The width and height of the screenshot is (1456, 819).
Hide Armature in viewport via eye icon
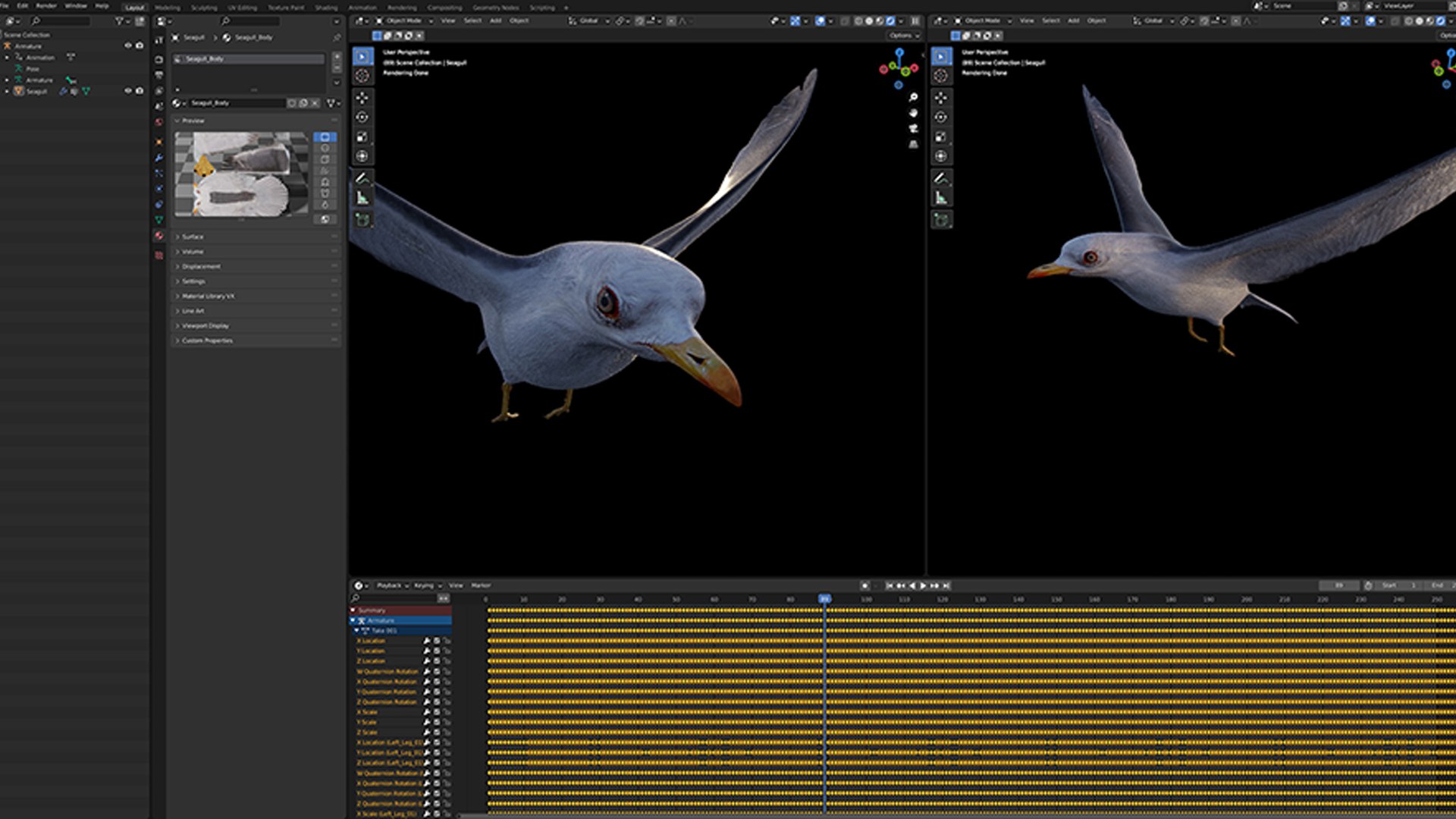pos(127,45)
